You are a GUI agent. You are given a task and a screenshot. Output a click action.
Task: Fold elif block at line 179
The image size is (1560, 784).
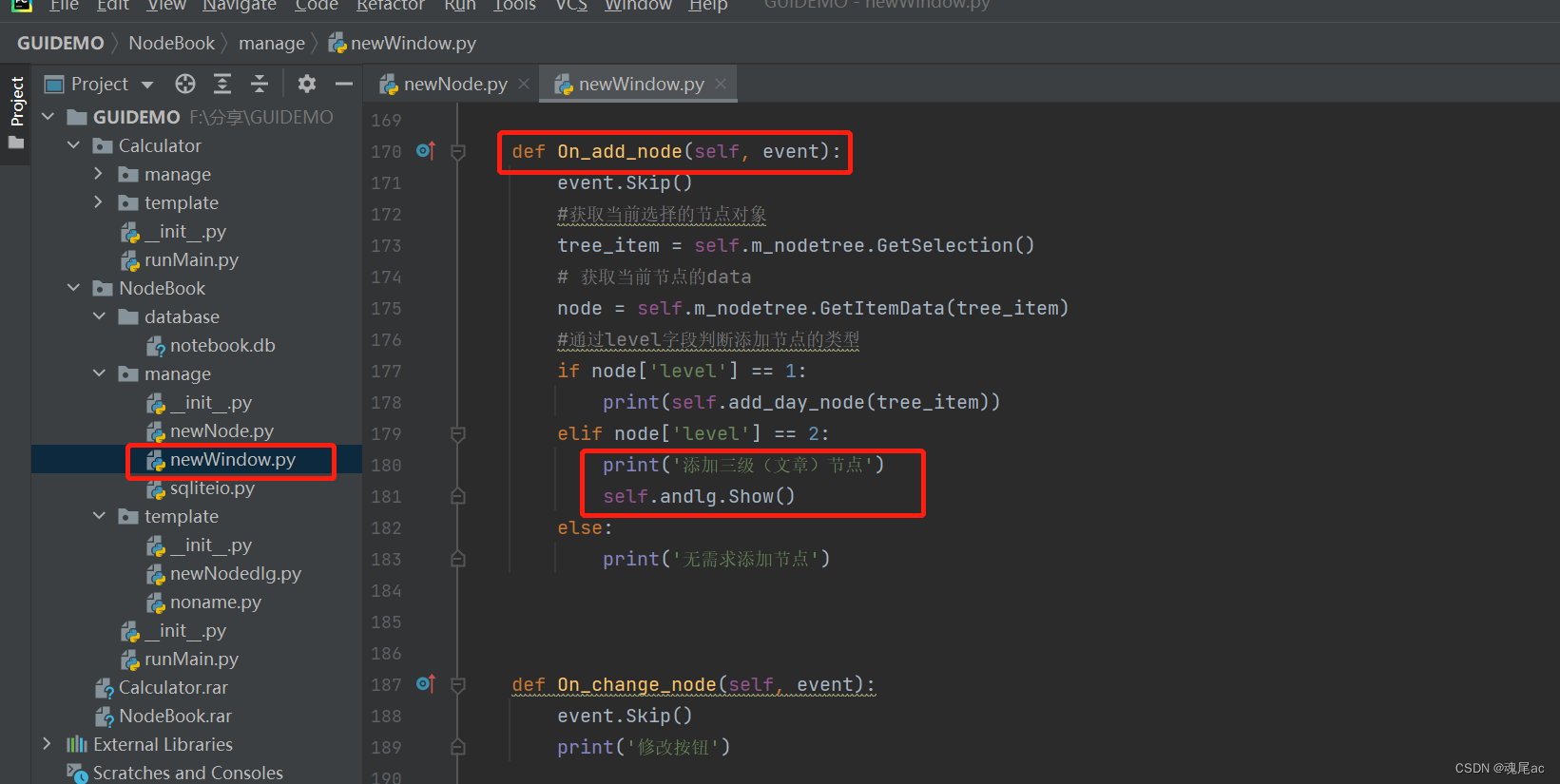pyautogui.click(x=458, y=434)
